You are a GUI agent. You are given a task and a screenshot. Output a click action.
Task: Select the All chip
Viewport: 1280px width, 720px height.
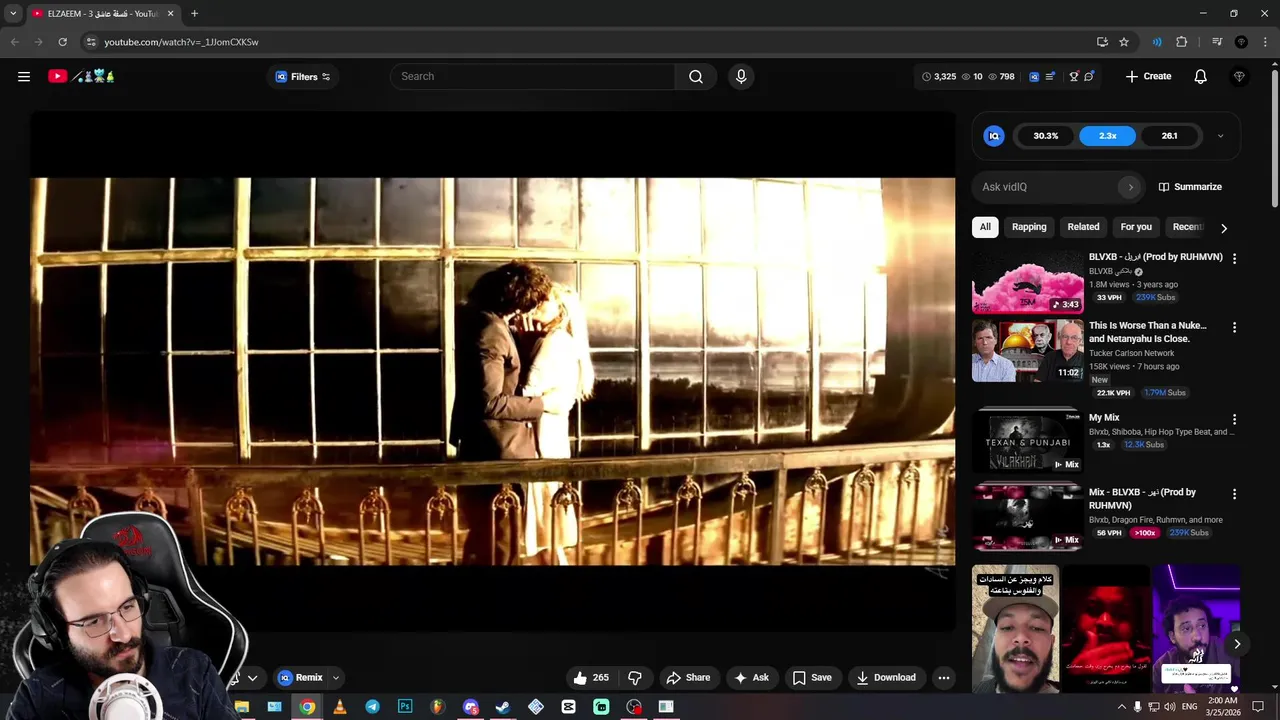[985, 227]
